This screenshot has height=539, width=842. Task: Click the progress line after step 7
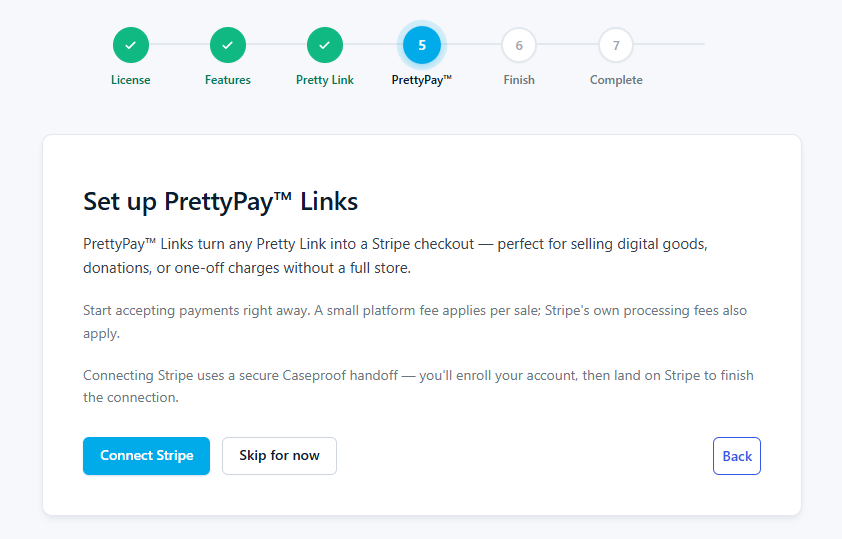(x=669, y=44)
